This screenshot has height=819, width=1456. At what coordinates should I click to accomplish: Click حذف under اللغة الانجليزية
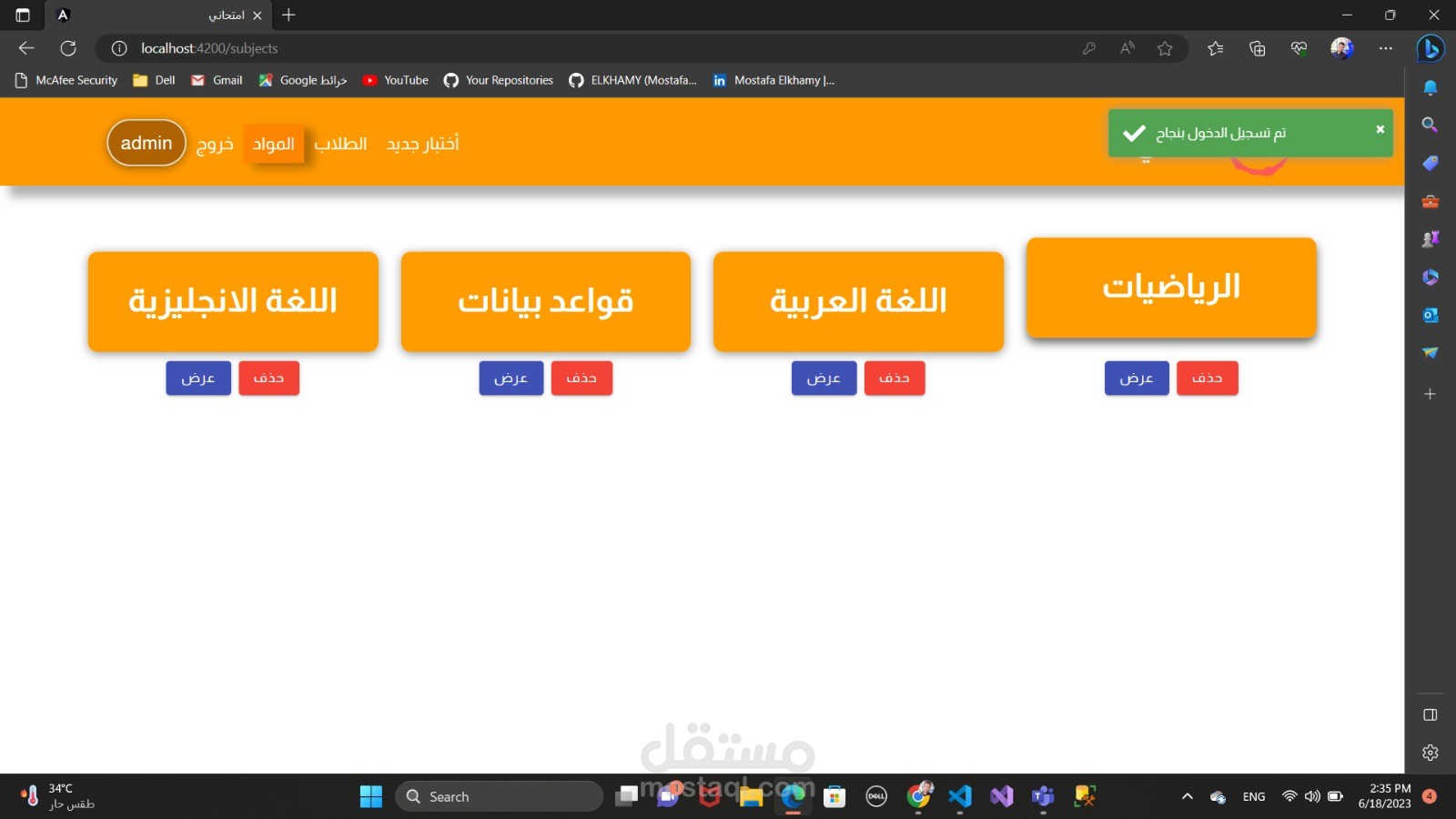click(x=268, y=378)
